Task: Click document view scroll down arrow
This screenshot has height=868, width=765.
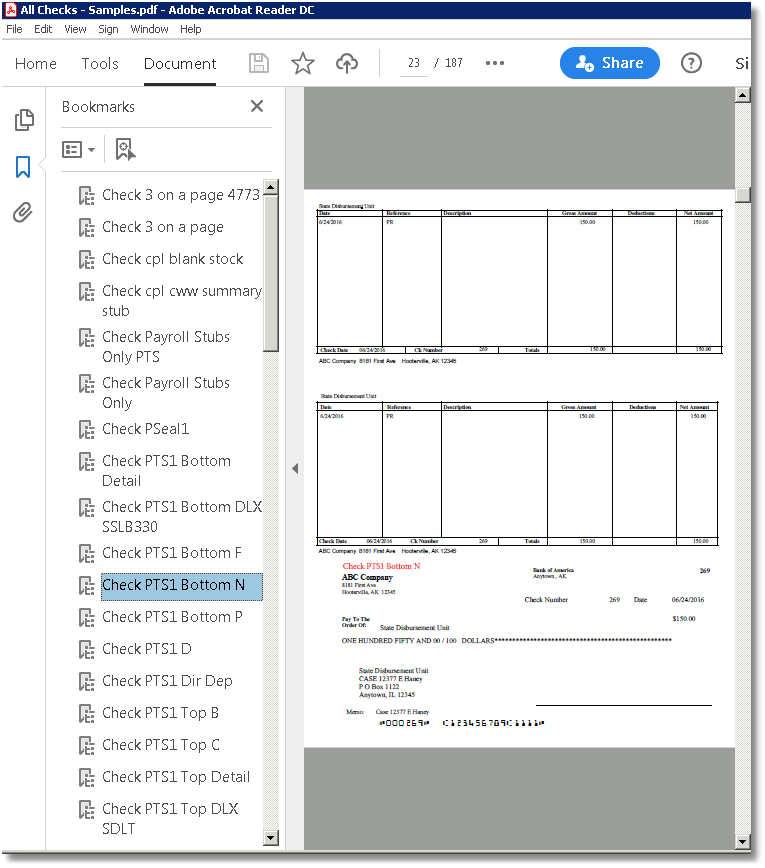Action: [742, 841]
